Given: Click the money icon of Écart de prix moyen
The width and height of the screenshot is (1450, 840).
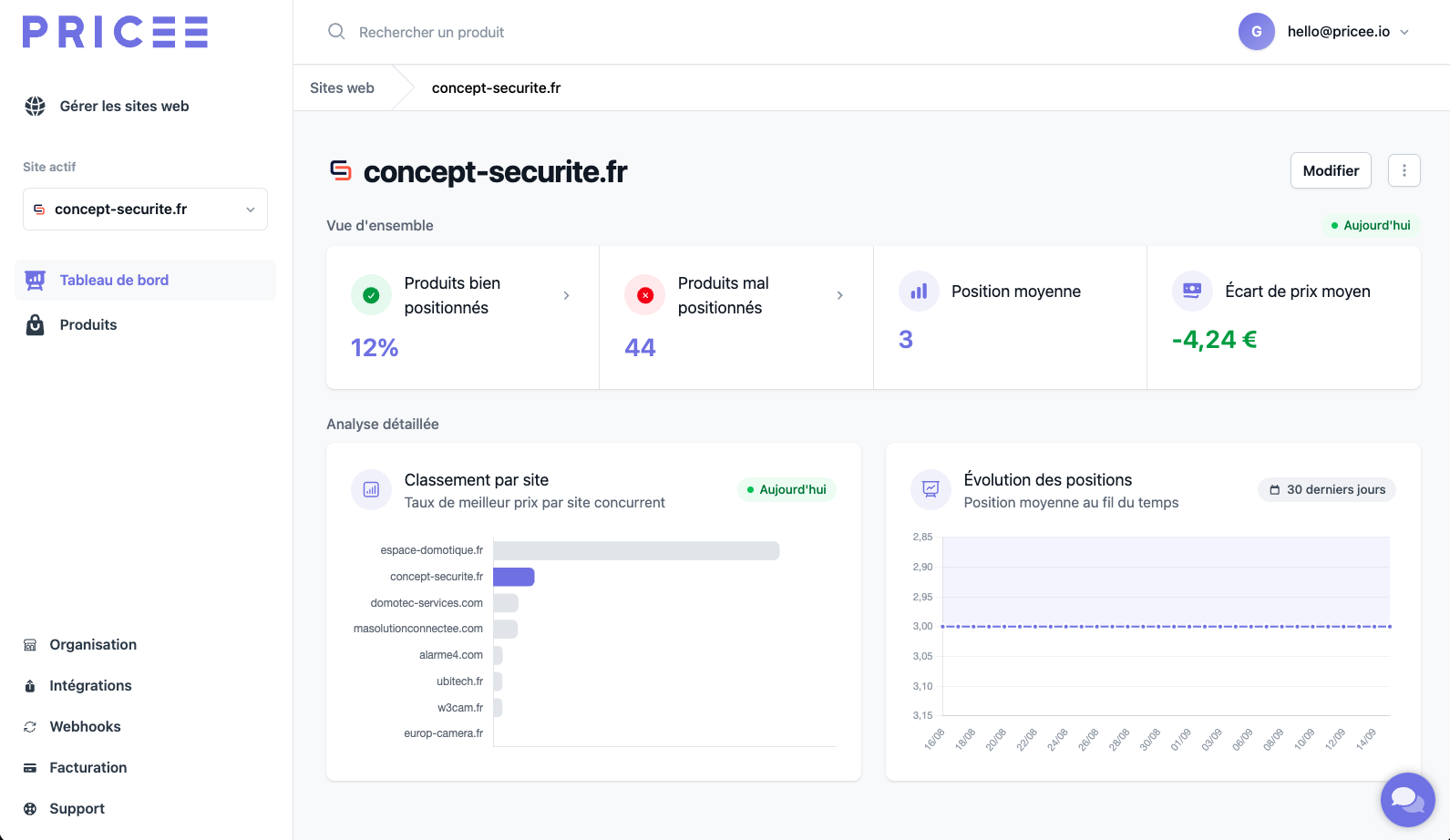Looking at the screenshot, I should [1192, 292].
